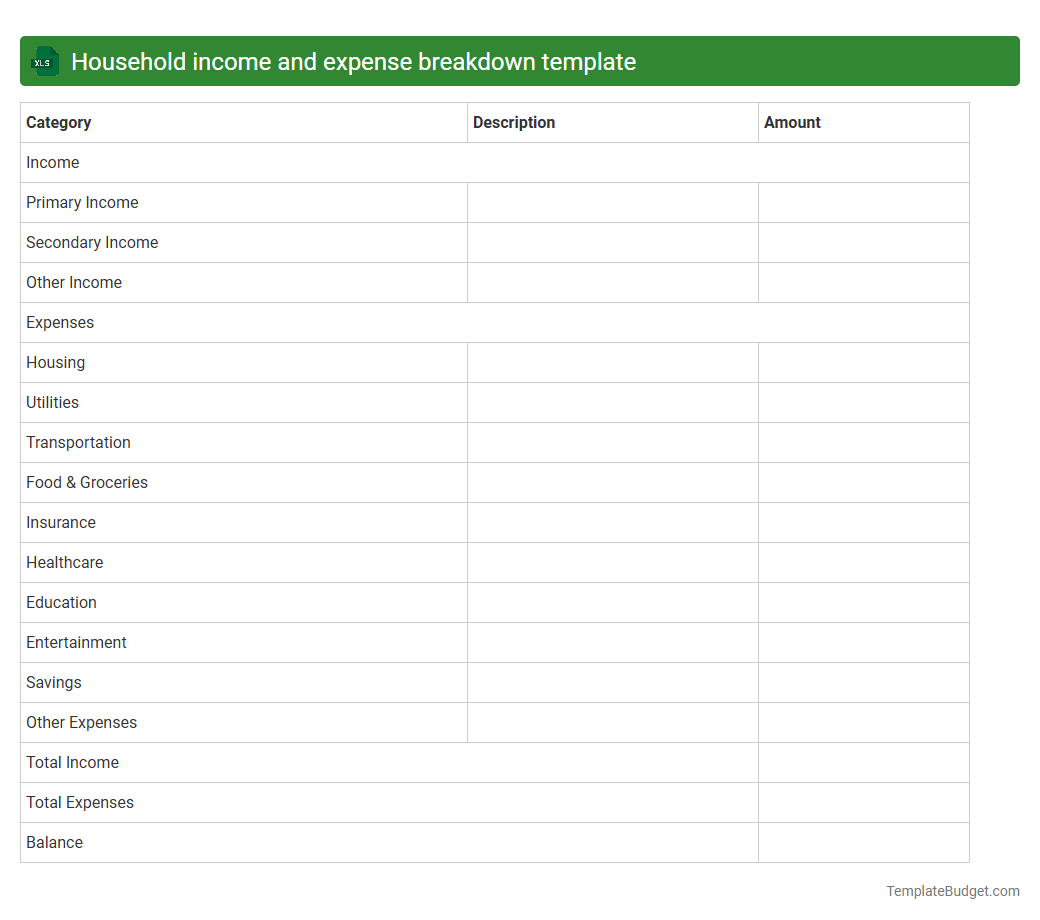
Task: Click the Secondary Income label
Action: 92,242
